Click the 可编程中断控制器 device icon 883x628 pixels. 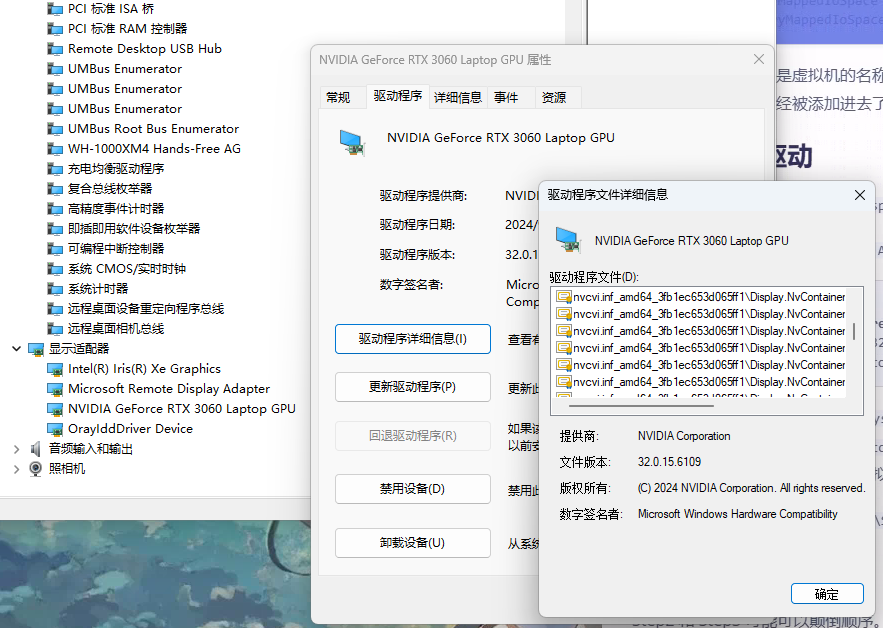click(55, 250)
